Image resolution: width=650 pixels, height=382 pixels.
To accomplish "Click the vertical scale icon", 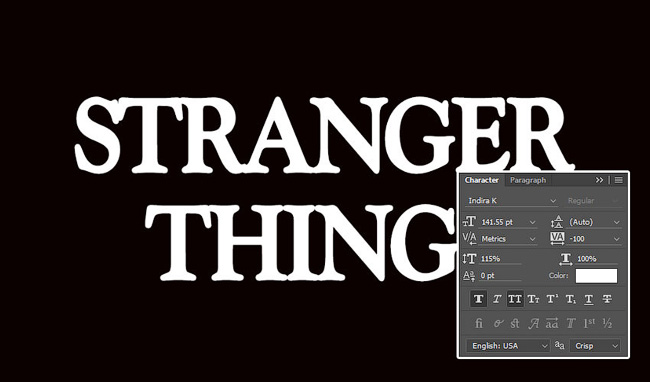I will tap(469, 259).
